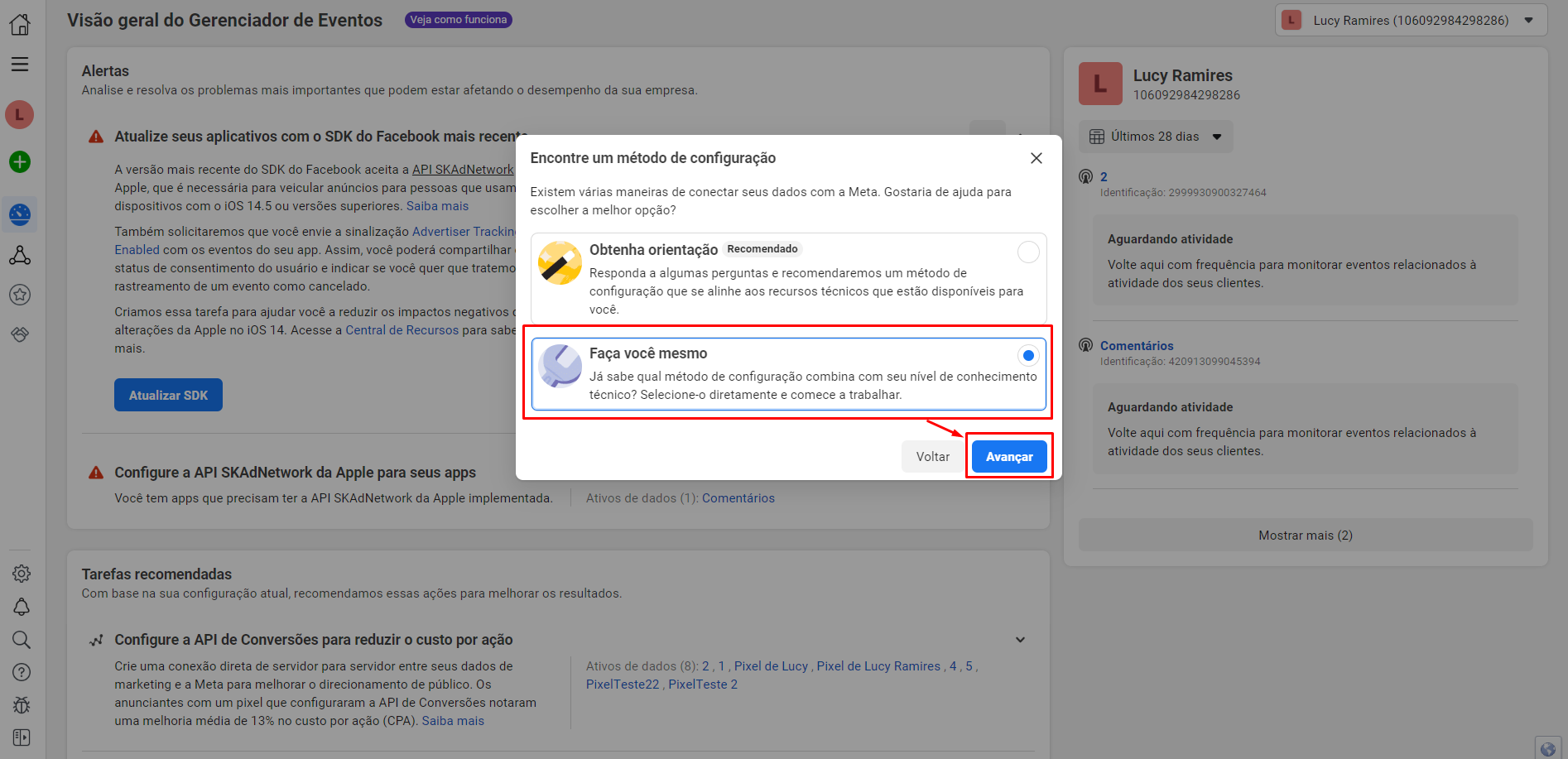Click account number 106092984298286 under Lucy Ramires
The image size is (1568, 759).
click(x=1186, y=95)
